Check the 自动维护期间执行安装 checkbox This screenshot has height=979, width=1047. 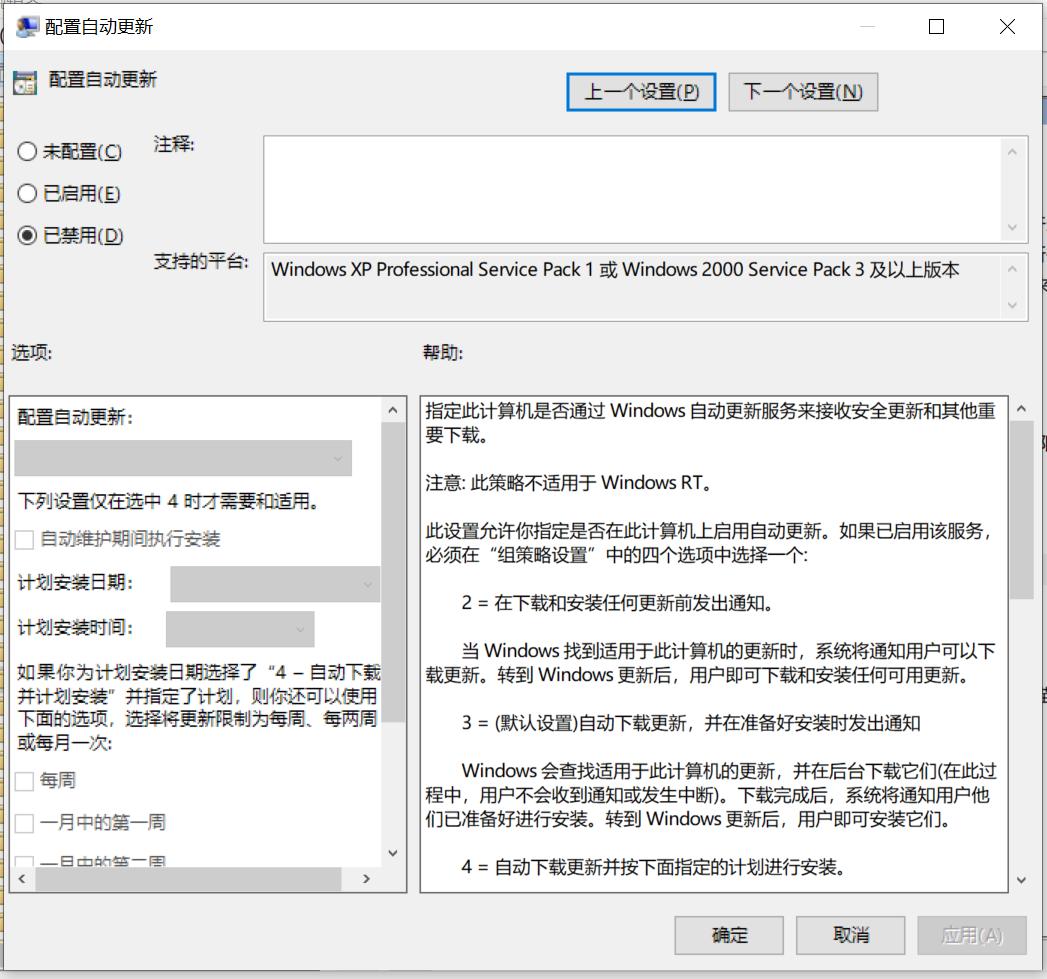point(22,539)
